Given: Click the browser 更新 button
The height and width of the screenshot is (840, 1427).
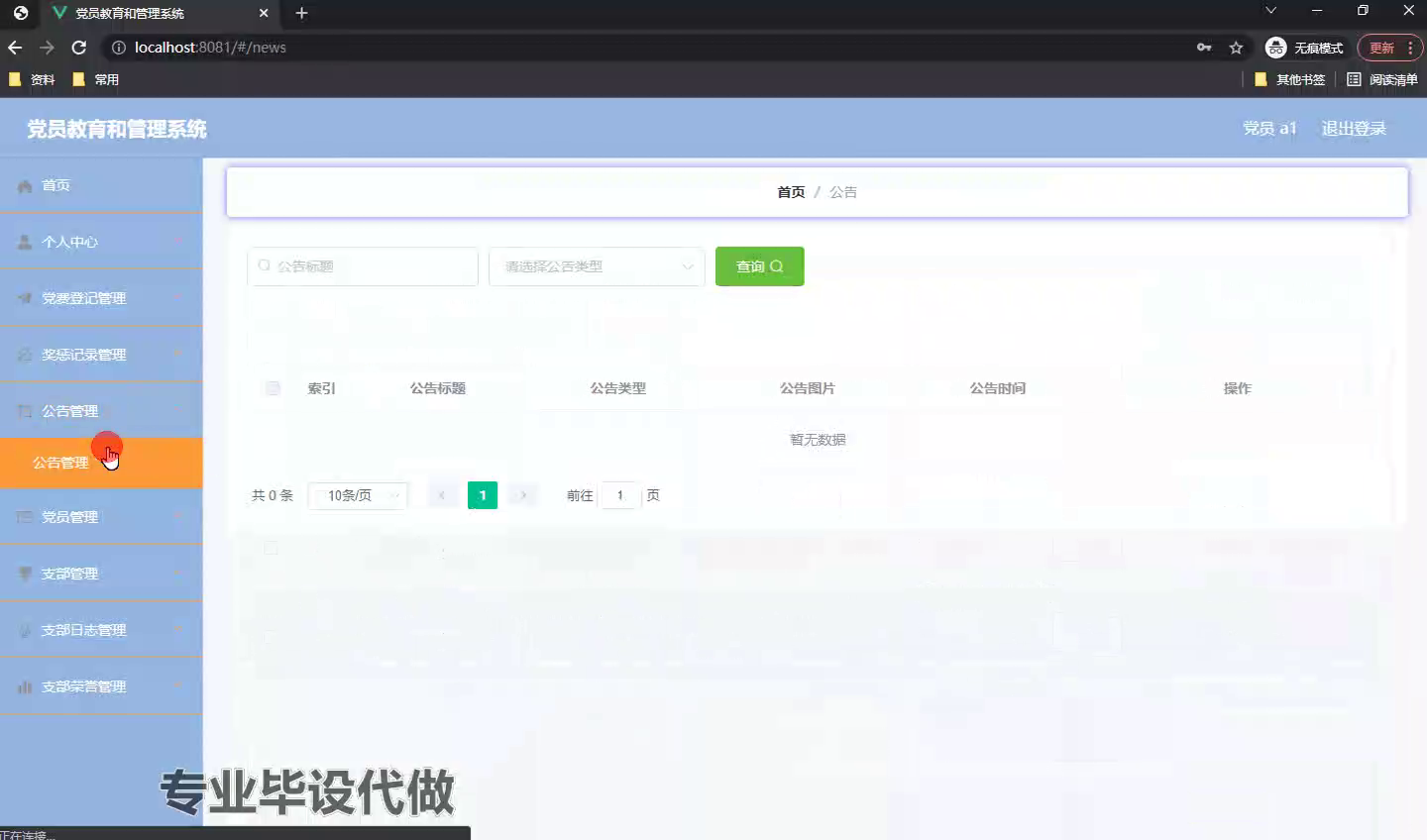Looking at the screenshot, I should point(1389,48).
